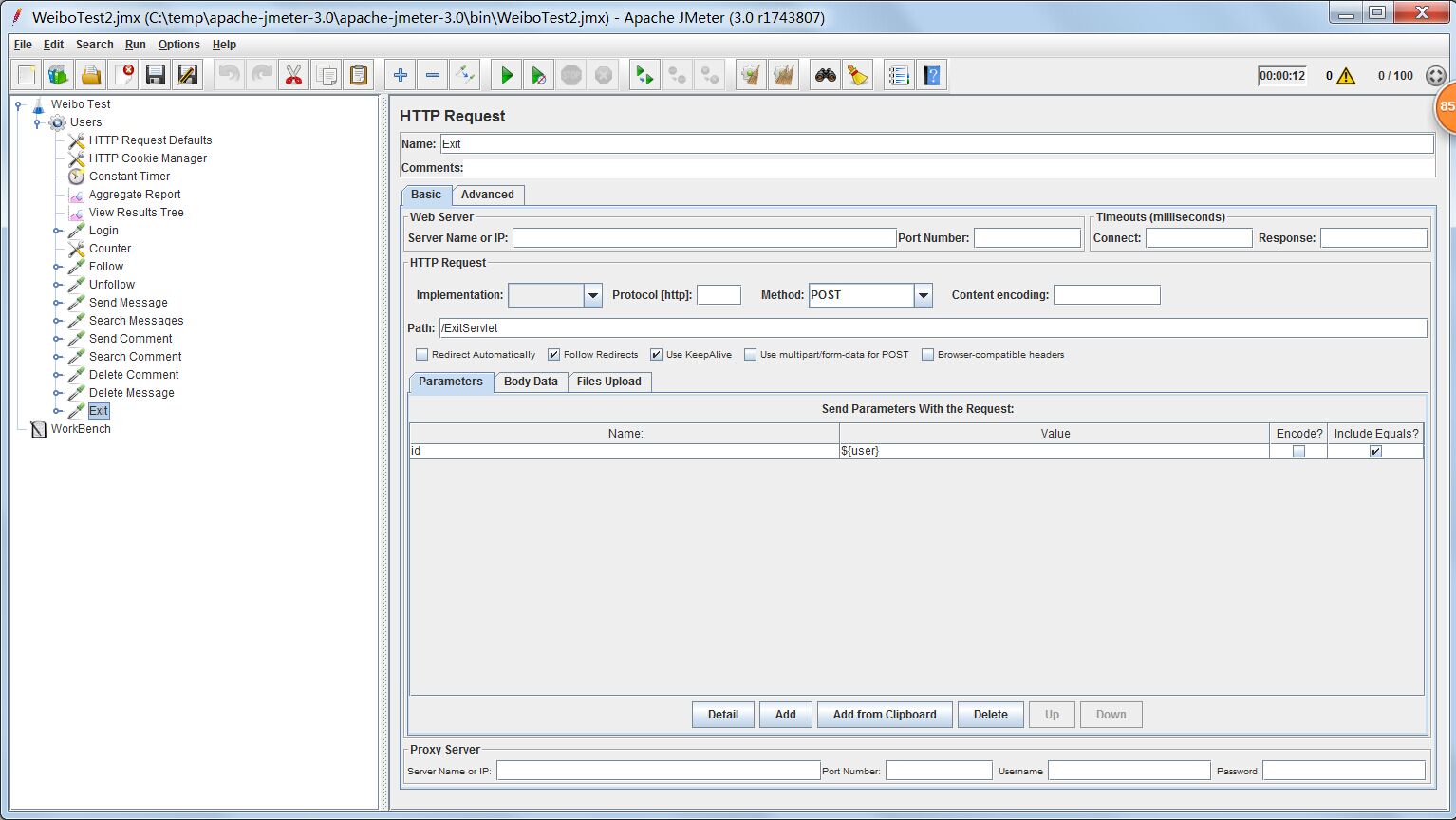Expand the Send Message node handle

coord(58,303)
